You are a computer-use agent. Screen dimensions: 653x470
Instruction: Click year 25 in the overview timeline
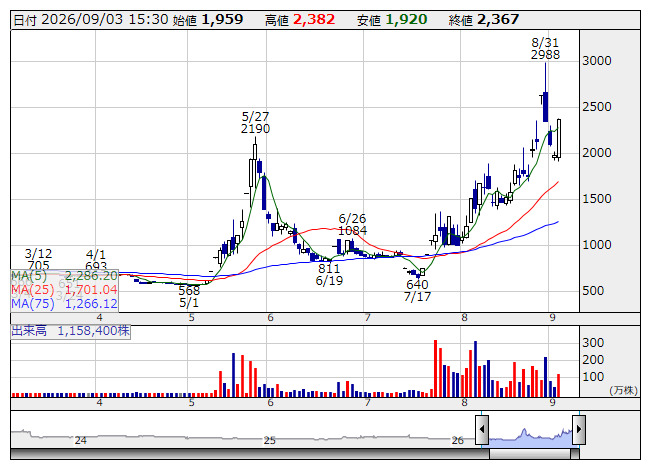(270, 440)
